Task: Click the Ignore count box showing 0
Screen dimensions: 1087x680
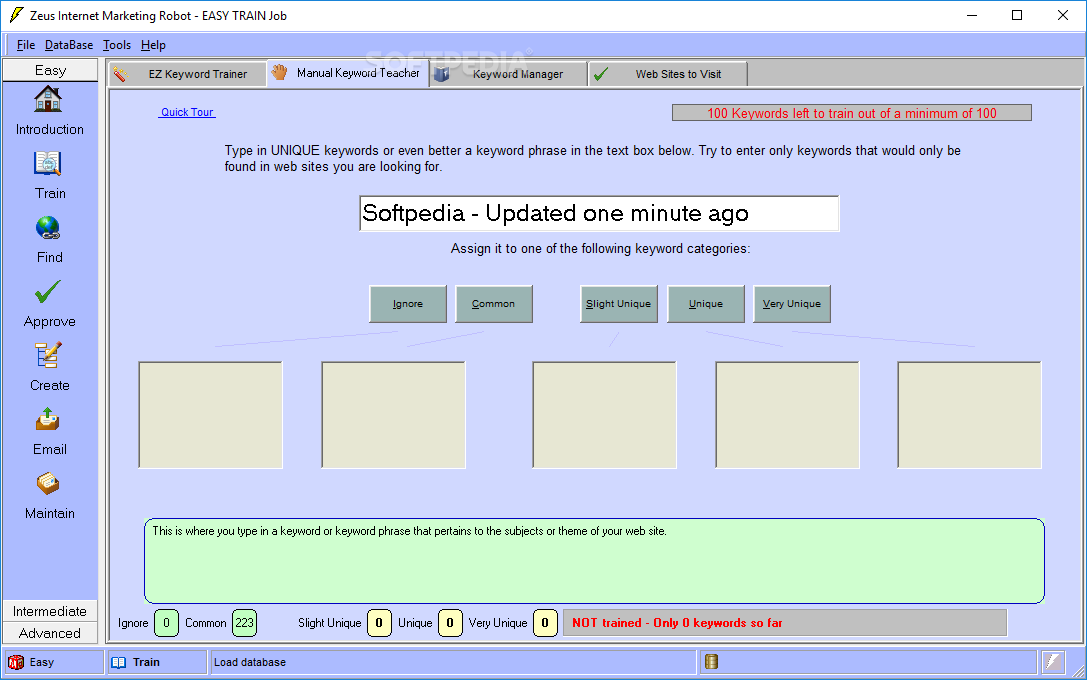Action: click(x=166, y=622)
